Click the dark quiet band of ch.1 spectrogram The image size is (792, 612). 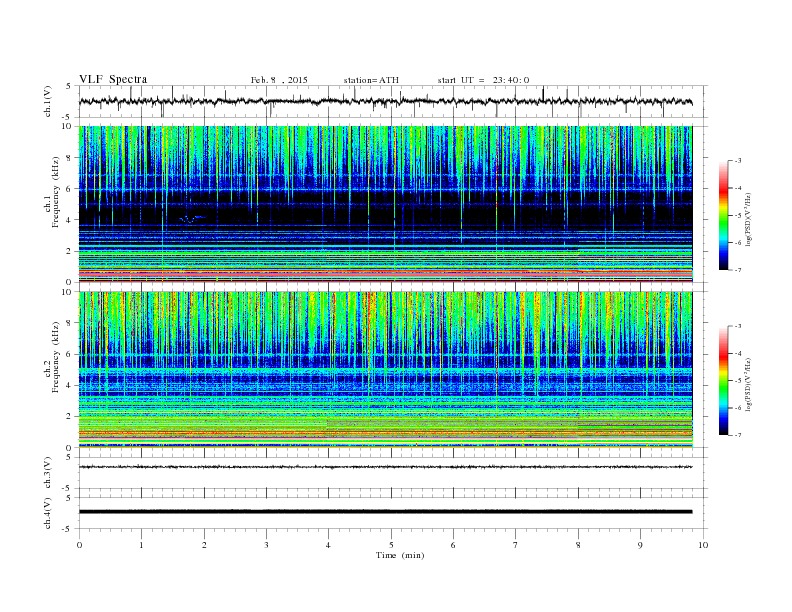click(x=386, y=213)
